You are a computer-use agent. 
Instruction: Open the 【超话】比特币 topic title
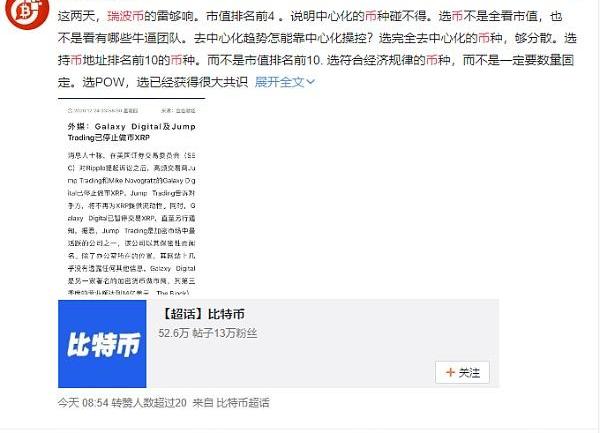pos(202,314)
